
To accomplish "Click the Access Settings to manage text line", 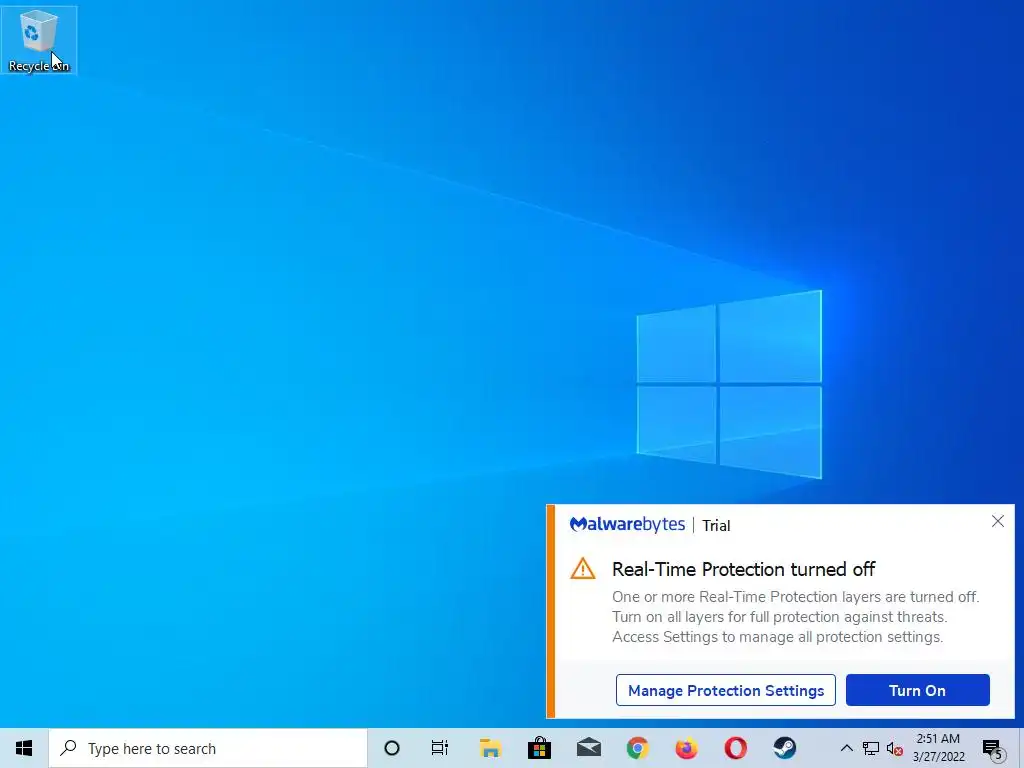I will click(777, 637).
